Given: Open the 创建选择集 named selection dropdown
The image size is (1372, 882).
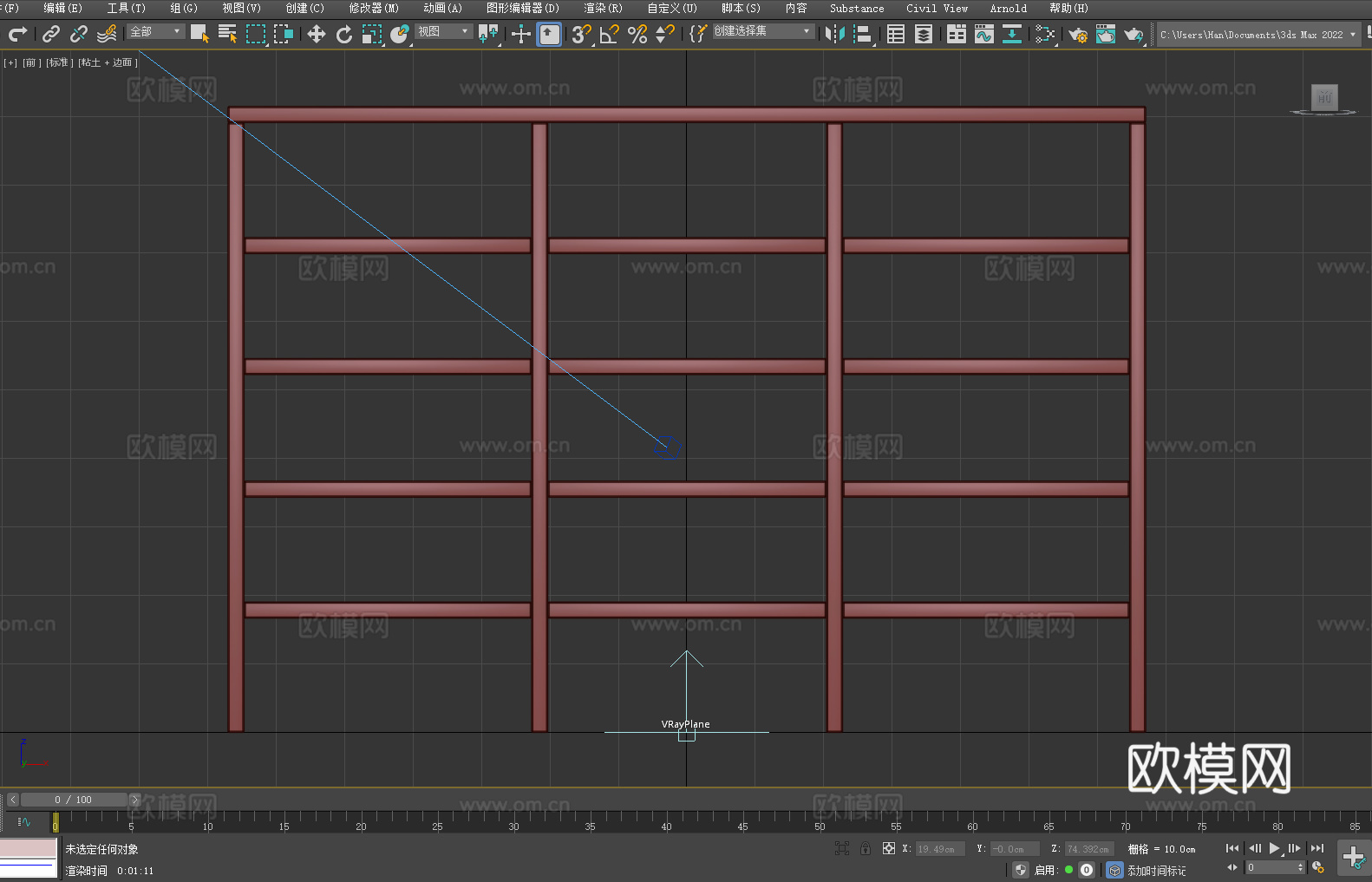Looking at the screenshot, I should (x=763, y=31).
